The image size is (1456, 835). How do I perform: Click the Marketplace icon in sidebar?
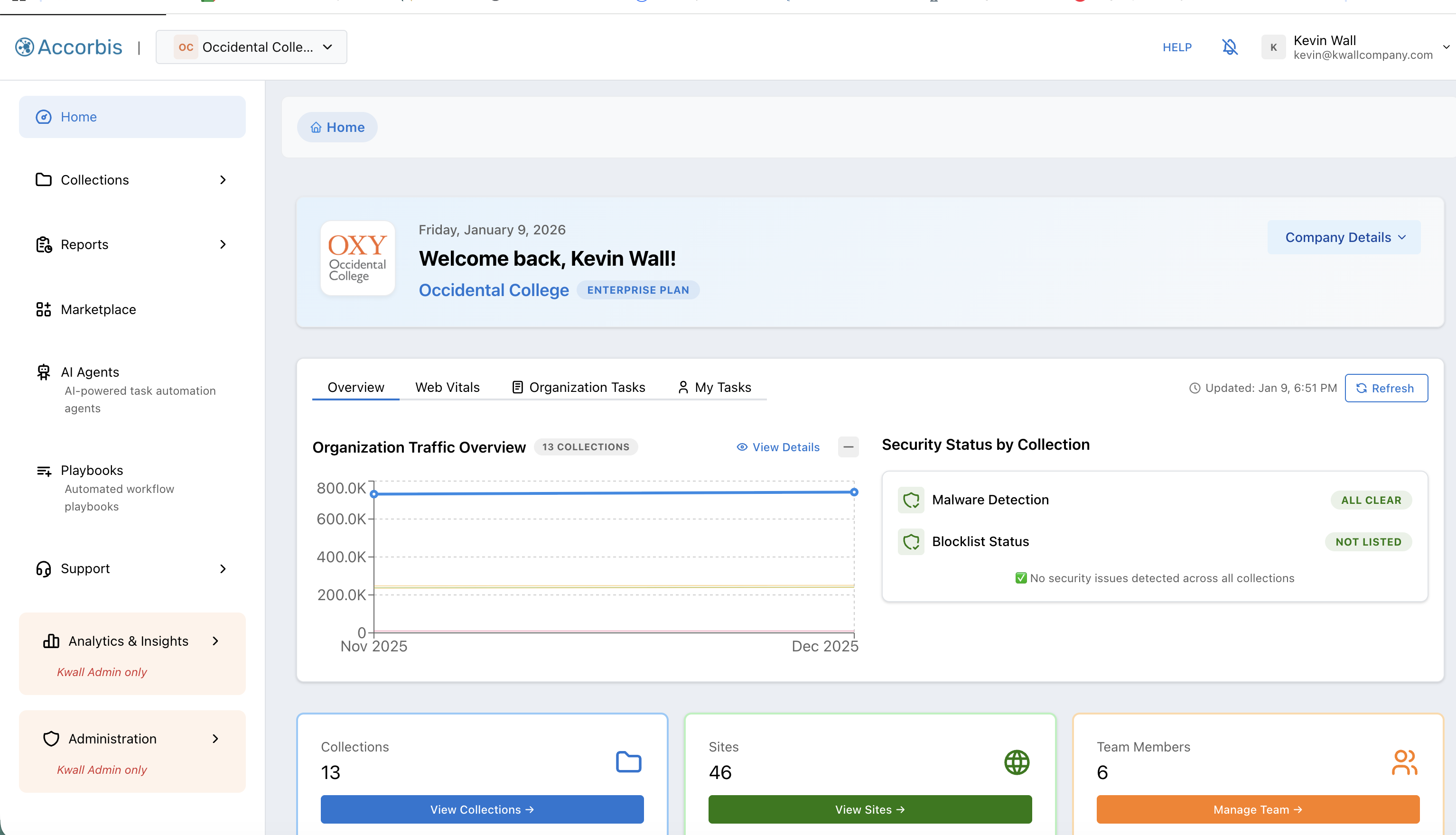[x=44, y=309]
